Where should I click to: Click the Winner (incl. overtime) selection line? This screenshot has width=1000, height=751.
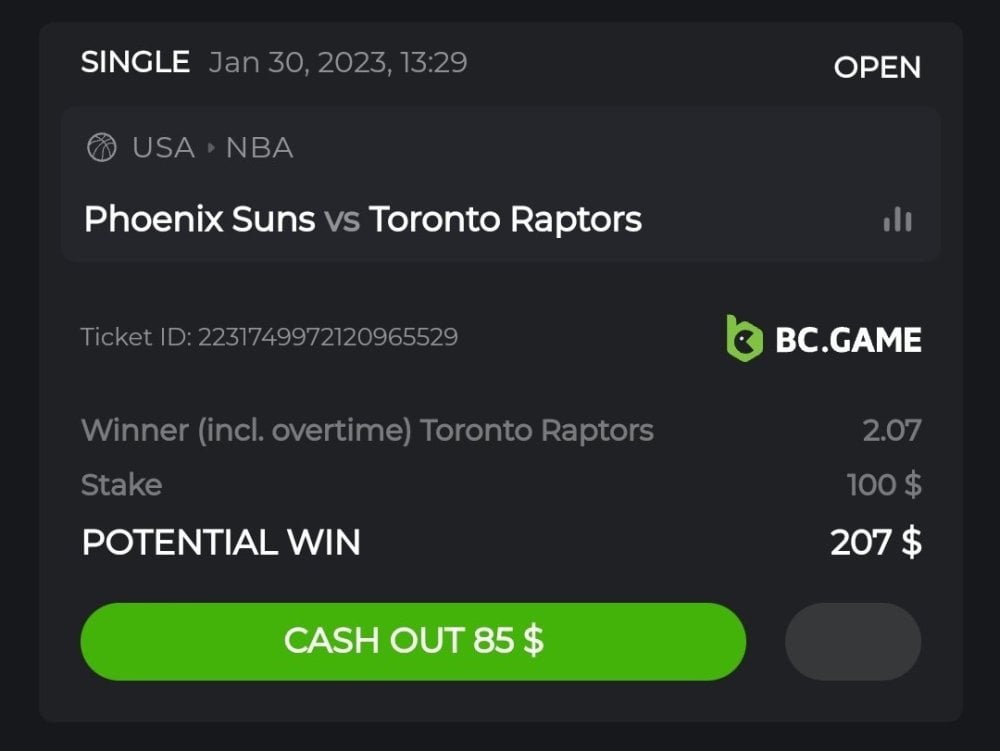point(367,431)
